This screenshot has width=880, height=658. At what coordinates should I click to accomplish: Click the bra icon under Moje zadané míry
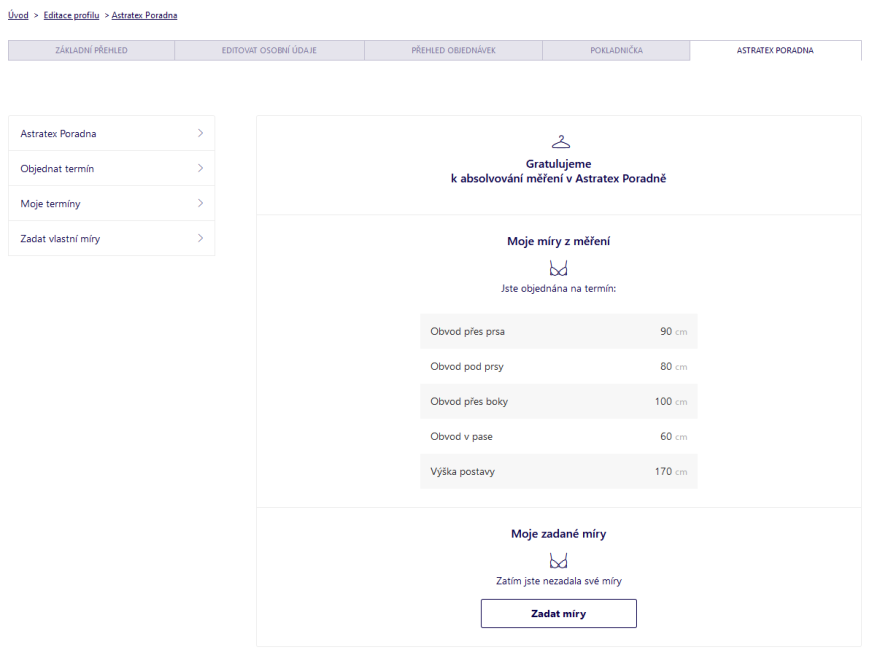point(558,561)
